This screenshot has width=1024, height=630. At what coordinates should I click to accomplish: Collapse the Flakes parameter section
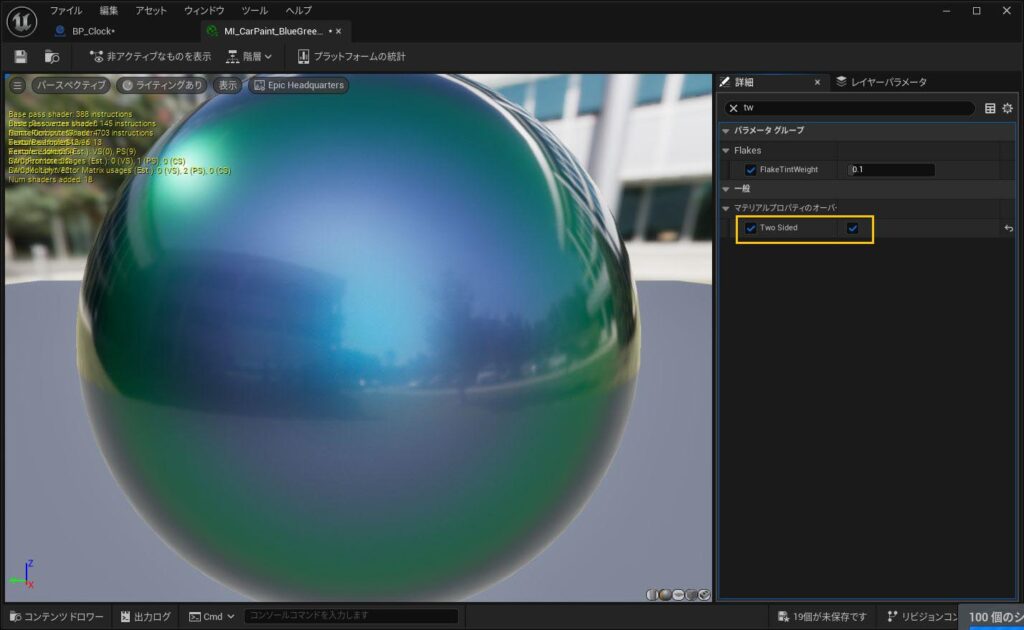(726, 150)
